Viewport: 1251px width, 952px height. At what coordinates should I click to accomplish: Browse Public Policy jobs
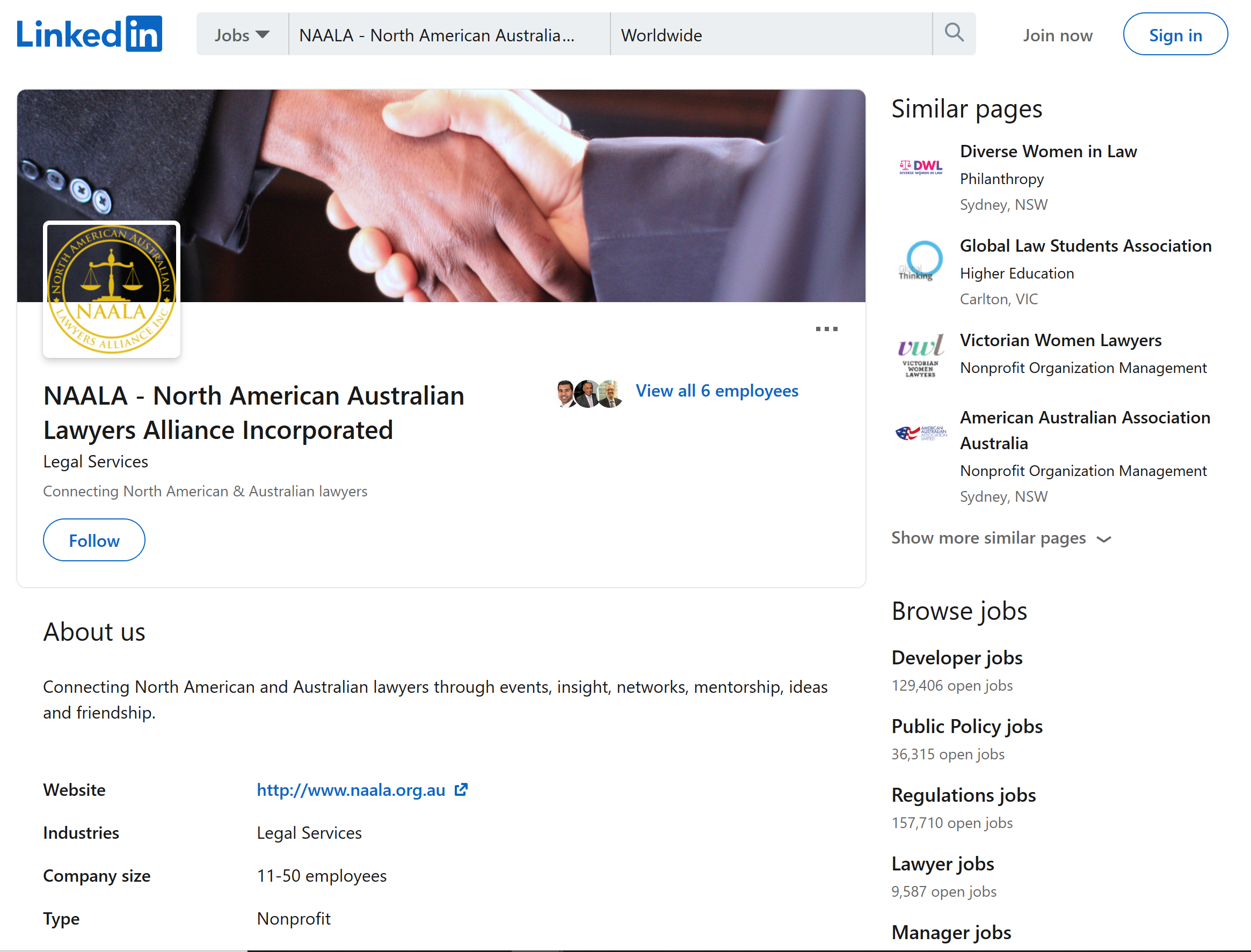pyautogui.click(x=967, y=726)
